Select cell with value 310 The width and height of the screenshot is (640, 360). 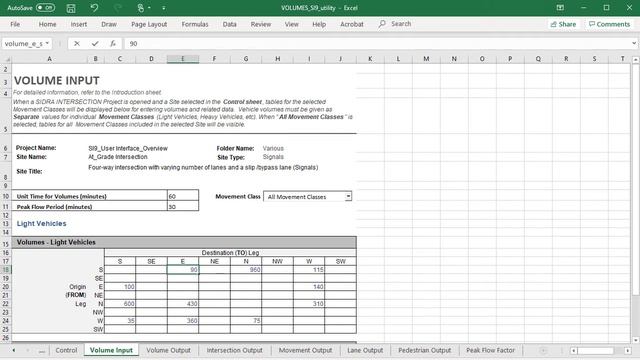pos(309,304)
